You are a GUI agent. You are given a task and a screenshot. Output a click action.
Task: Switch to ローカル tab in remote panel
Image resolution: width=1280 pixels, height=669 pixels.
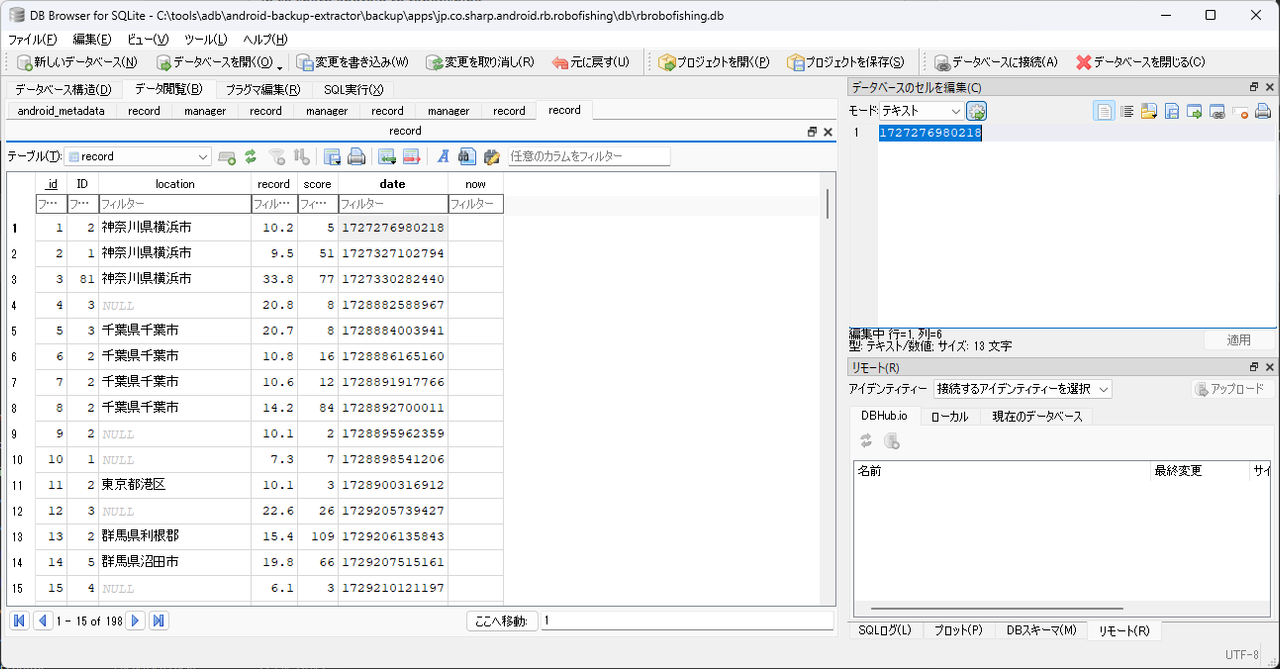[950, 416]
